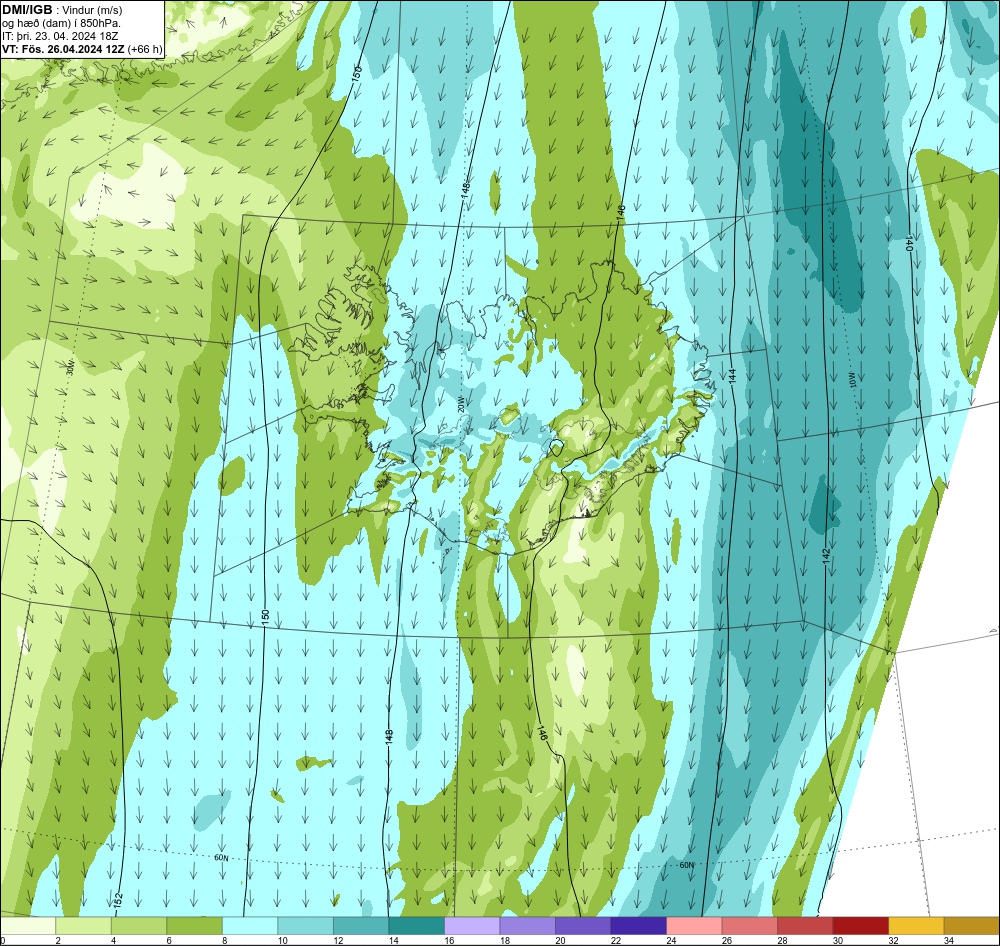This screenshot has width=1000, height=946.
Task: Click the legend scale value '28'
Action: click(782, 940)
